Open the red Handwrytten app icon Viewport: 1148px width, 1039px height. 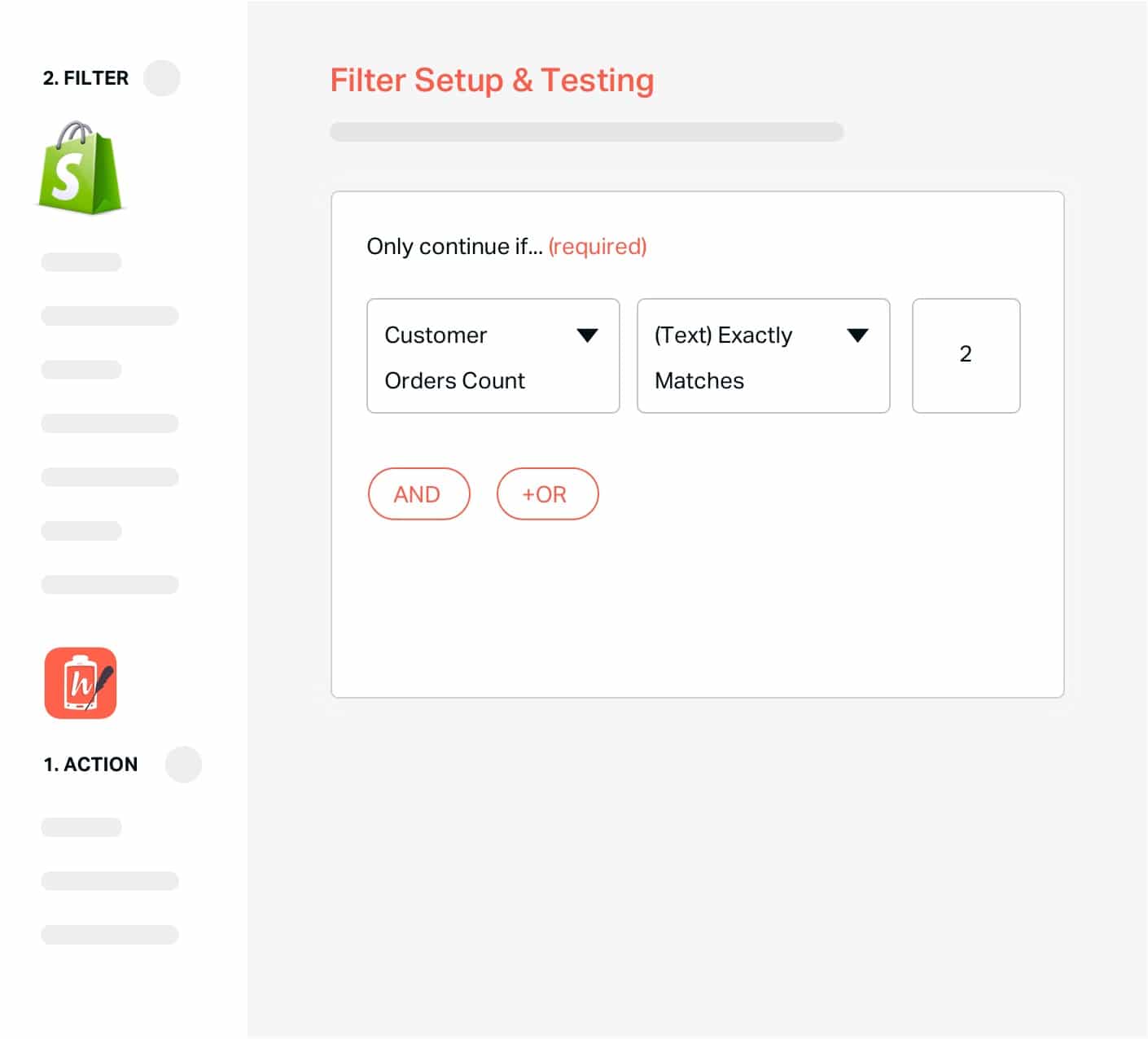click(81, 683)
